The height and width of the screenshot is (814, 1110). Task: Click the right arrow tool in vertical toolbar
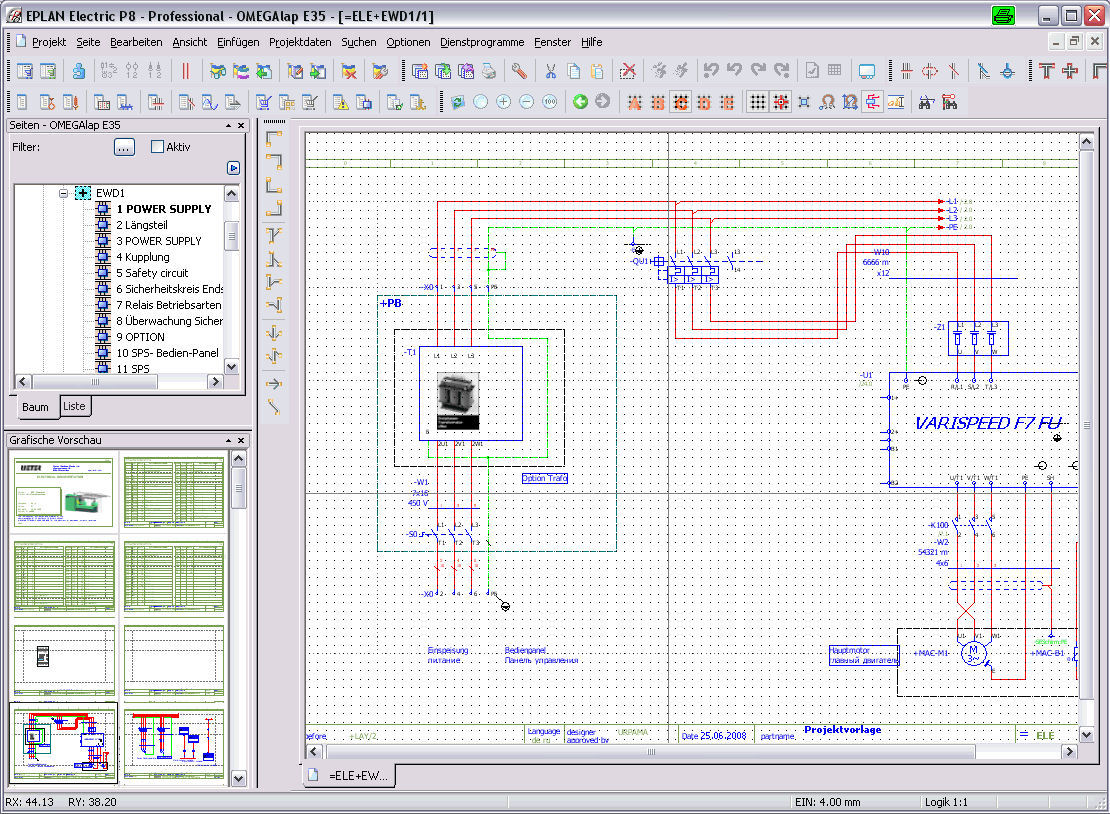pyautogui.click(x=274, y=384)
